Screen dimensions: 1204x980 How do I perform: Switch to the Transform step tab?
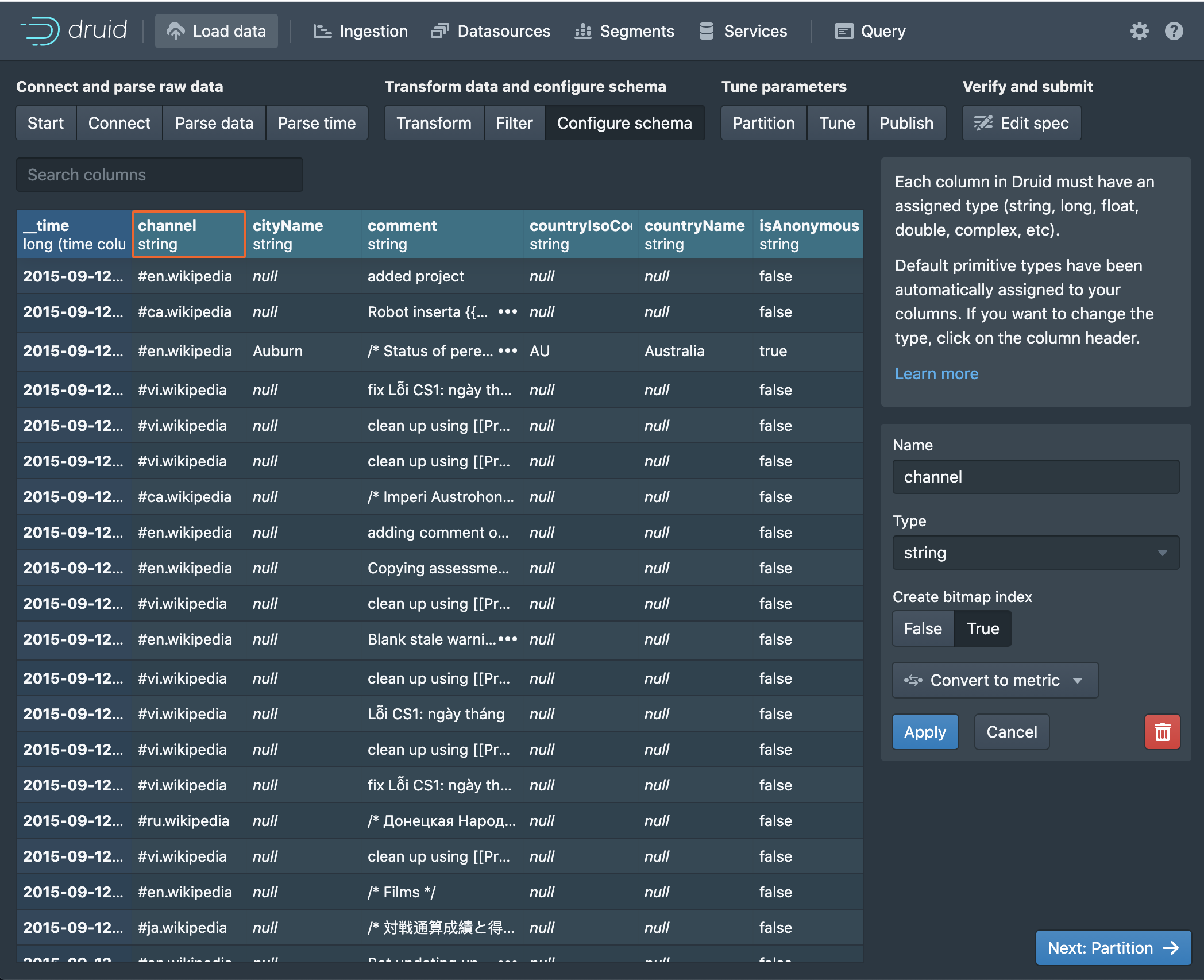(x=434, y=123)
